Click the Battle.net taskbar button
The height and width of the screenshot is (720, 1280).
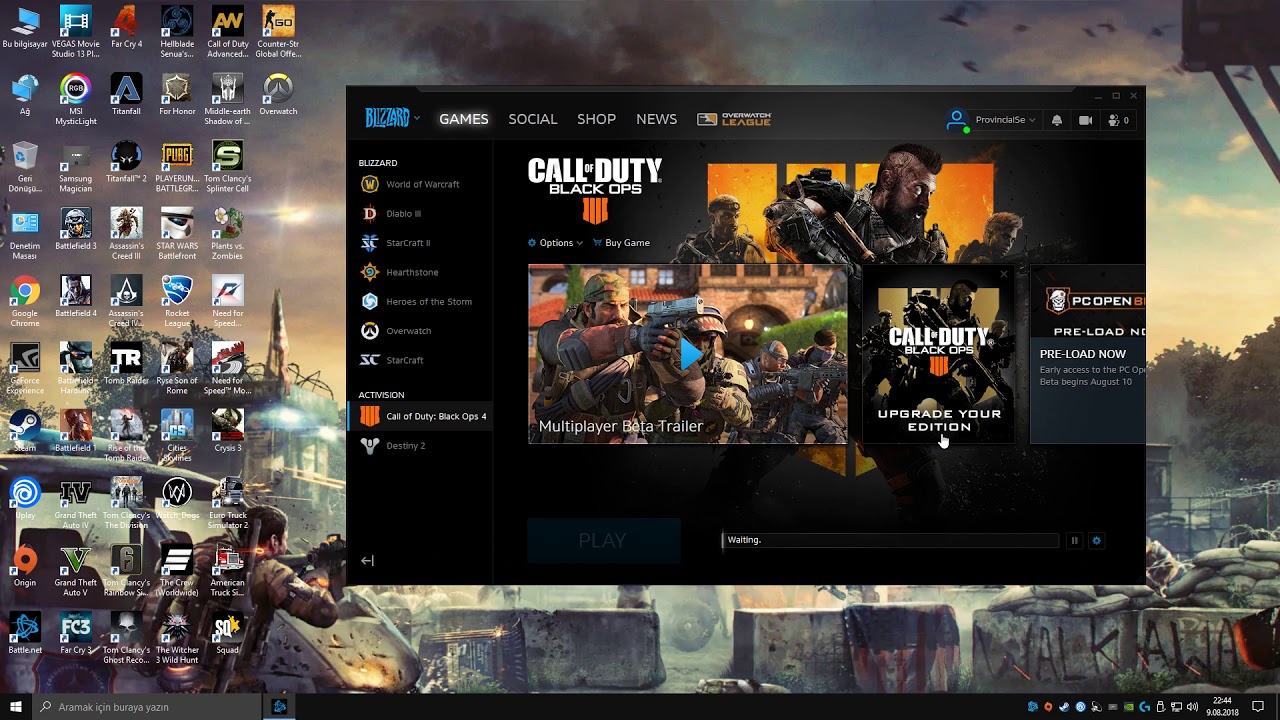point(279,707)
